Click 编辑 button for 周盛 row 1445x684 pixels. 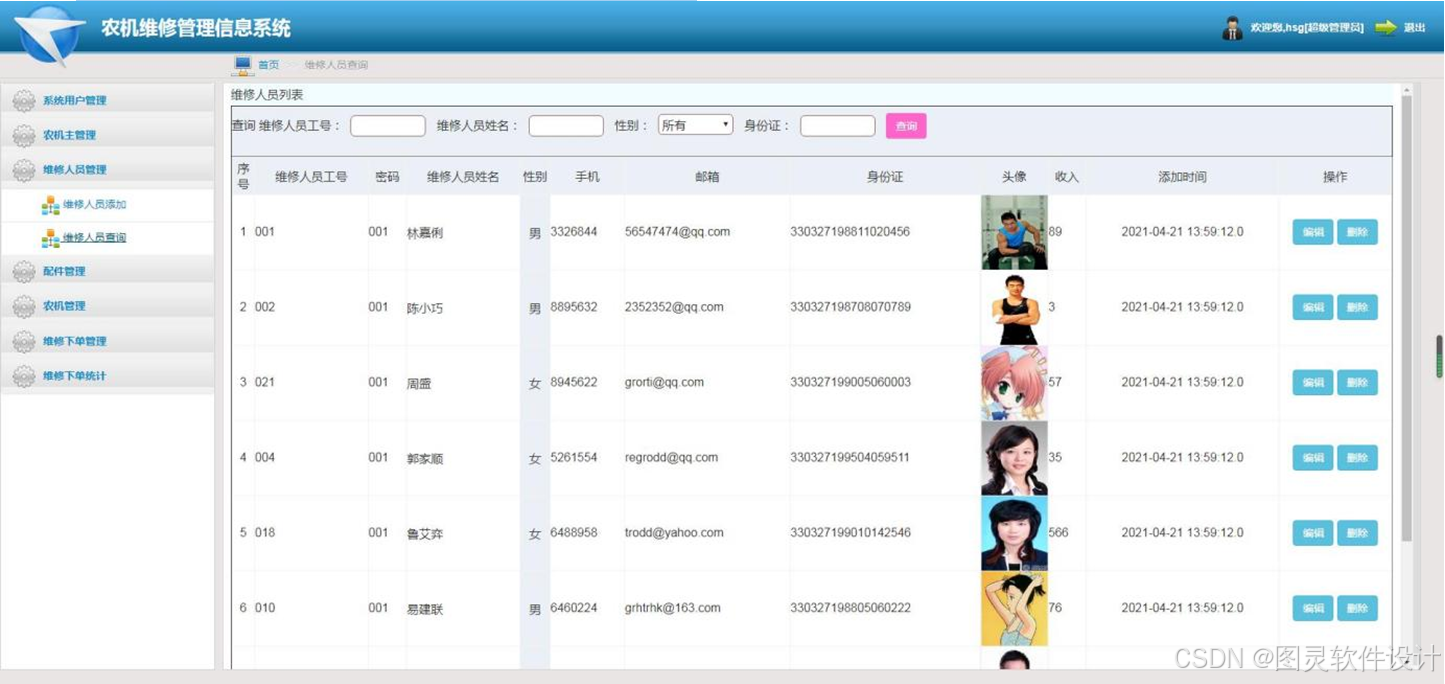click(1312, 382)
